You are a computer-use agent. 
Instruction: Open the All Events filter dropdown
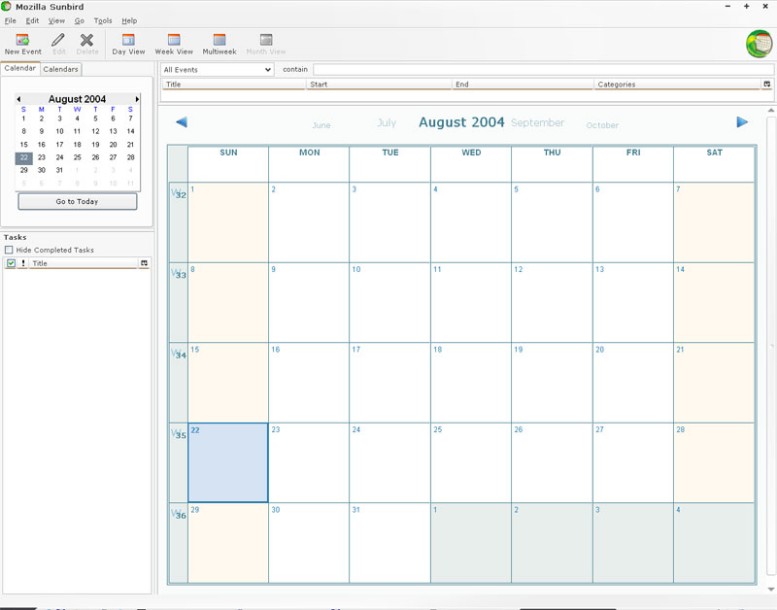coord(217,70)
